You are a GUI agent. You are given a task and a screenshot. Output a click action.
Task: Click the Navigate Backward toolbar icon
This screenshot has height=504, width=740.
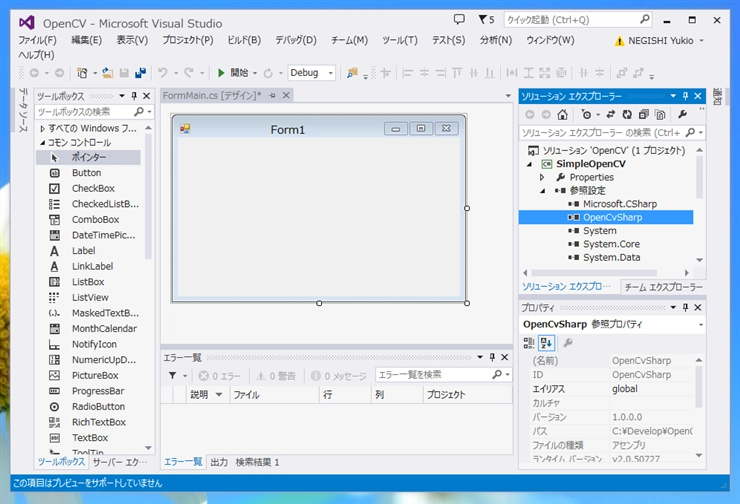tap(34, 73)
